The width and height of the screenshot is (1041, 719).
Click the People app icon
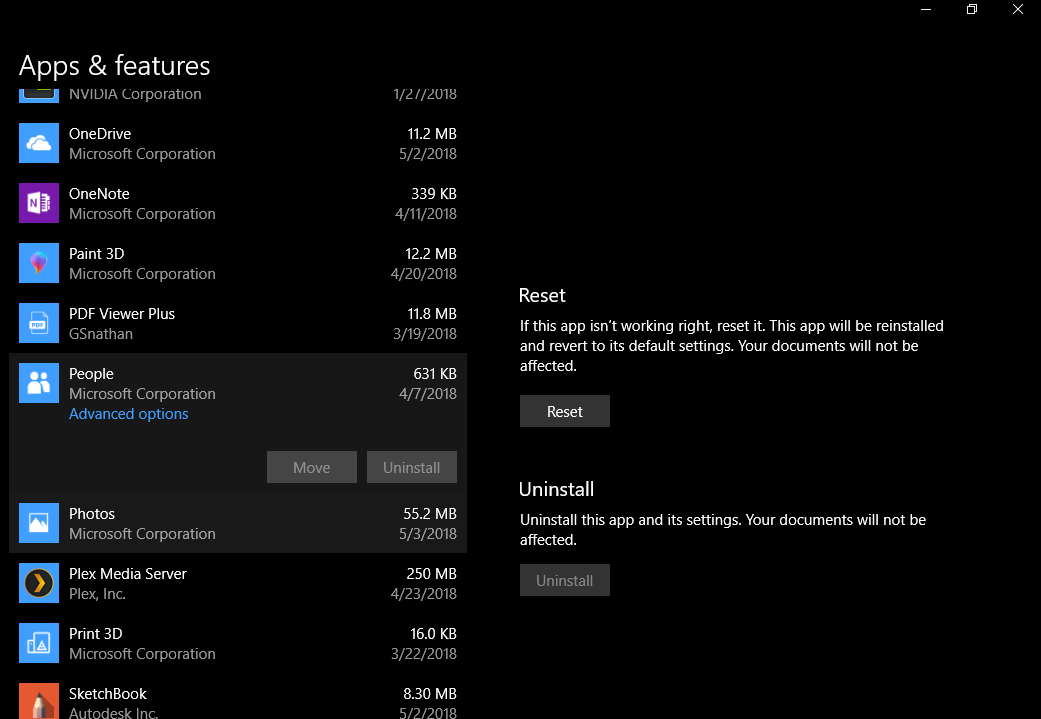click(x=38, y=383)
